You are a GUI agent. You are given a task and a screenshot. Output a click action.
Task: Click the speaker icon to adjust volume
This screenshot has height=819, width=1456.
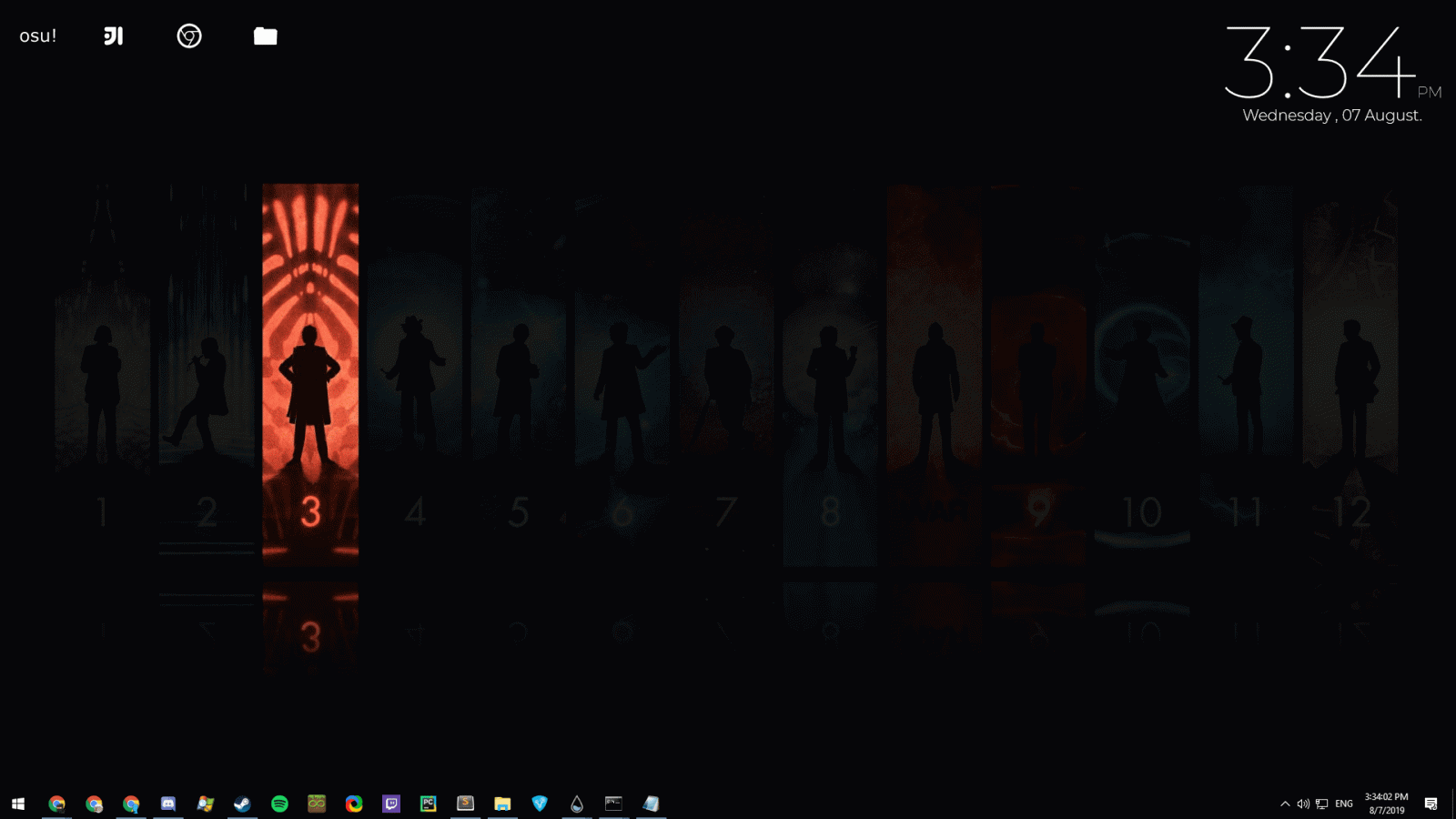(x=1301, y=804)
